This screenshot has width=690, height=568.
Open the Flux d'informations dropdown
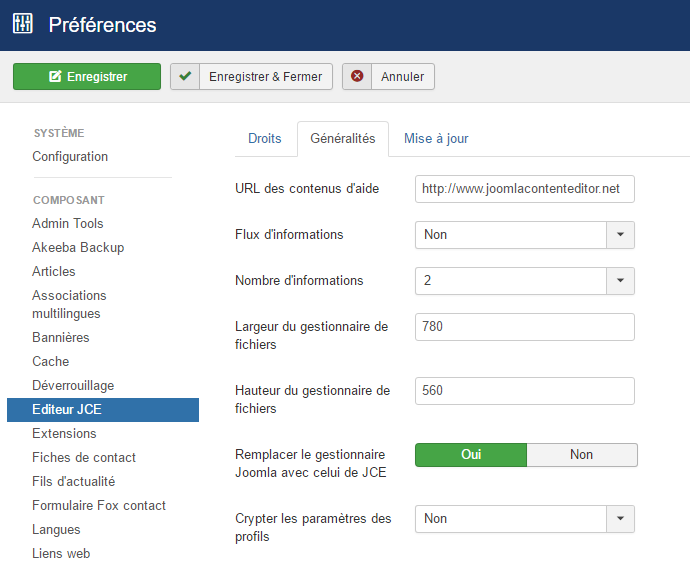tap(525, 235)
